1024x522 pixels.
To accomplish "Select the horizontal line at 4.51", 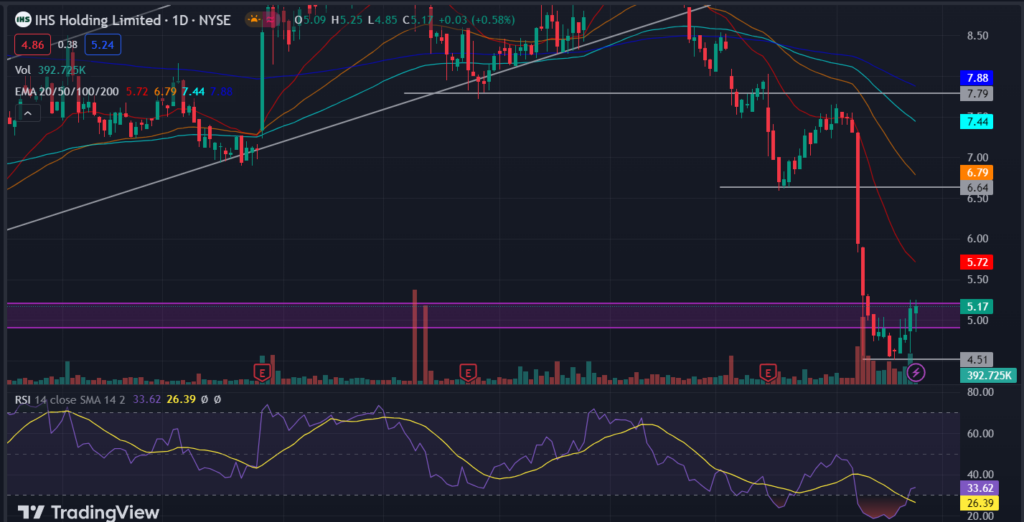I will [910, 359].
